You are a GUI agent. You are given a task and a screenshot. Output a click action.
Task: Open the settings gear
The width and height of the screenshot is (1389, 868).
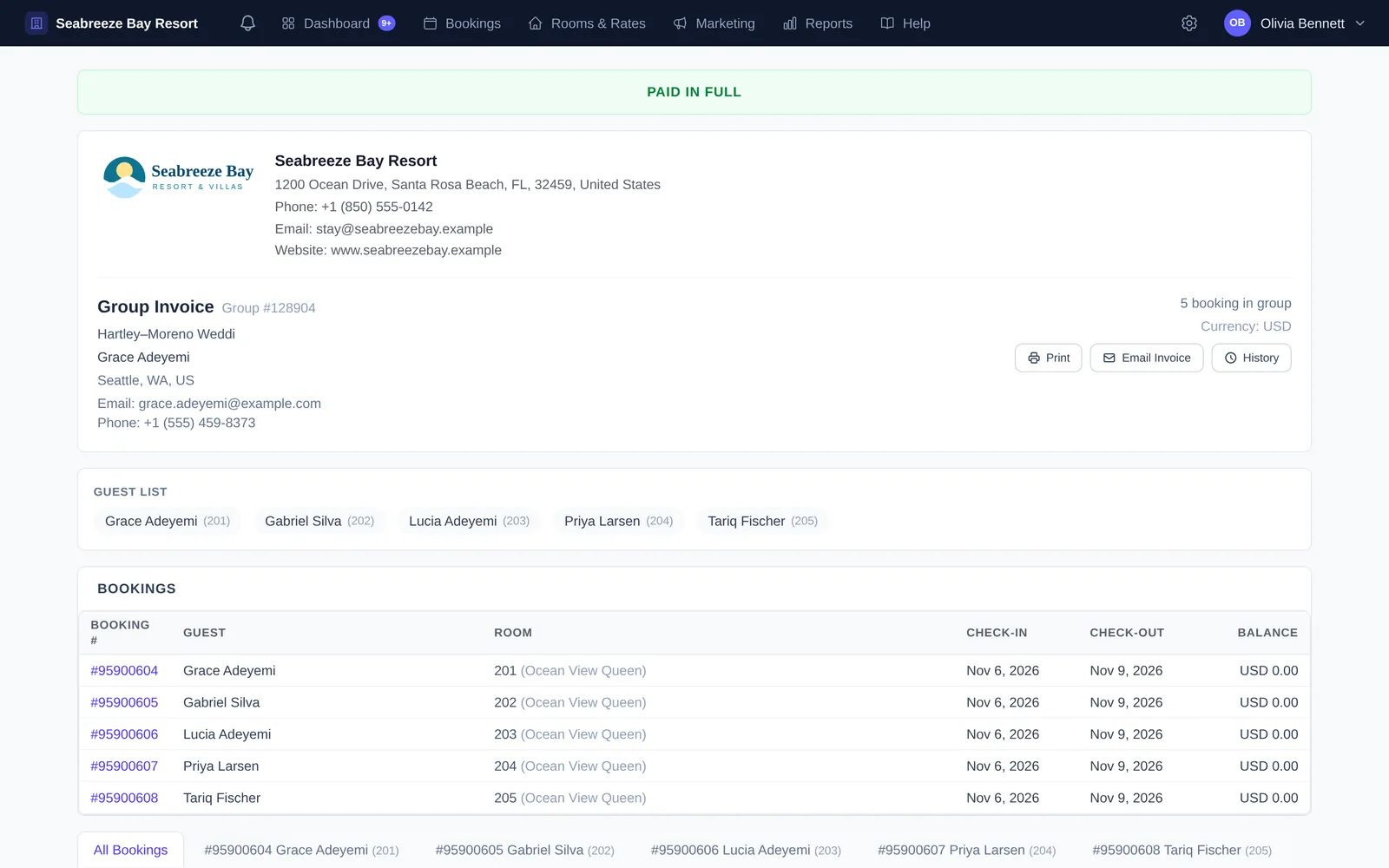[1189, 23]
